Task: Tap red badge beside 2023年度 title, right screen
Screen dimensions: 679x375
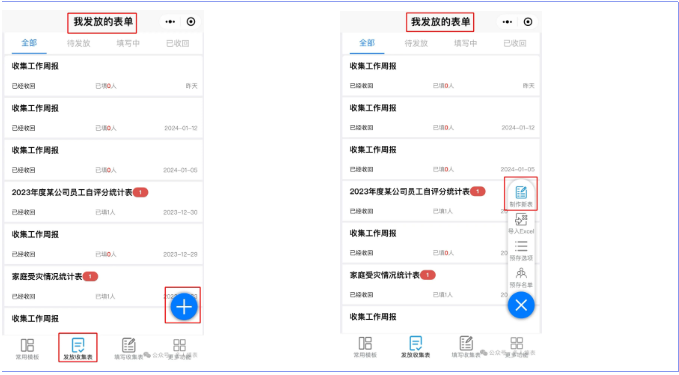Action: click(478, 191)
